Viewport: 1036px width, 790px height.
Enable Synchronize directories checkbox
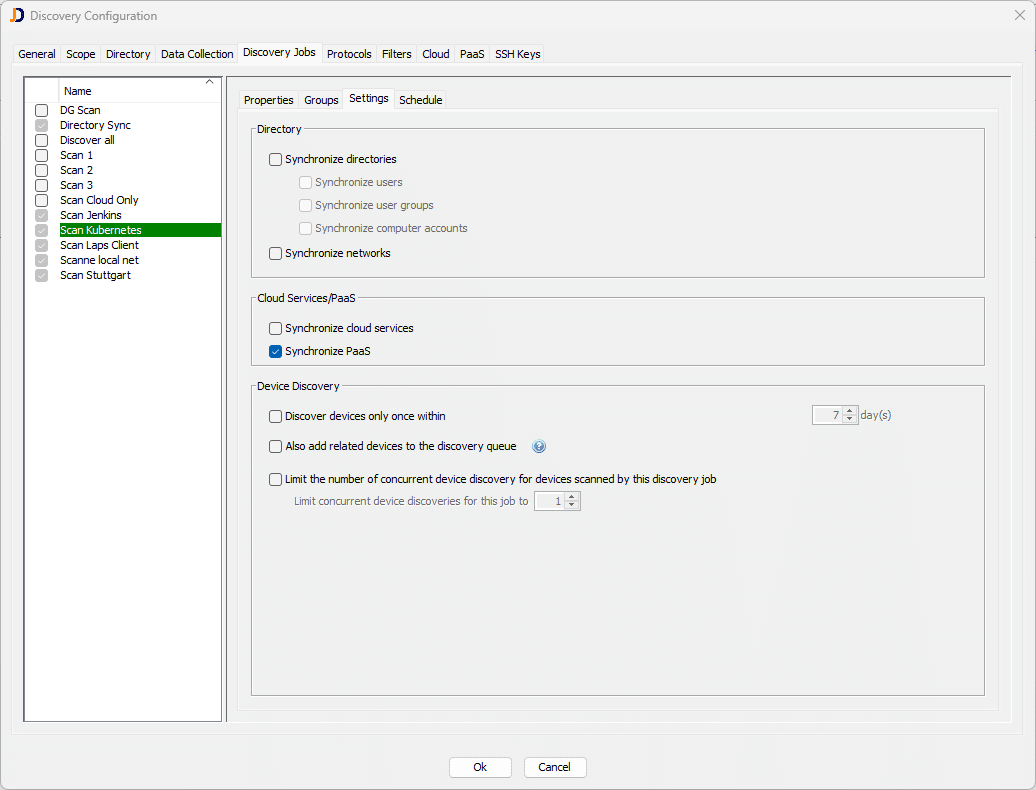point(276,159)
